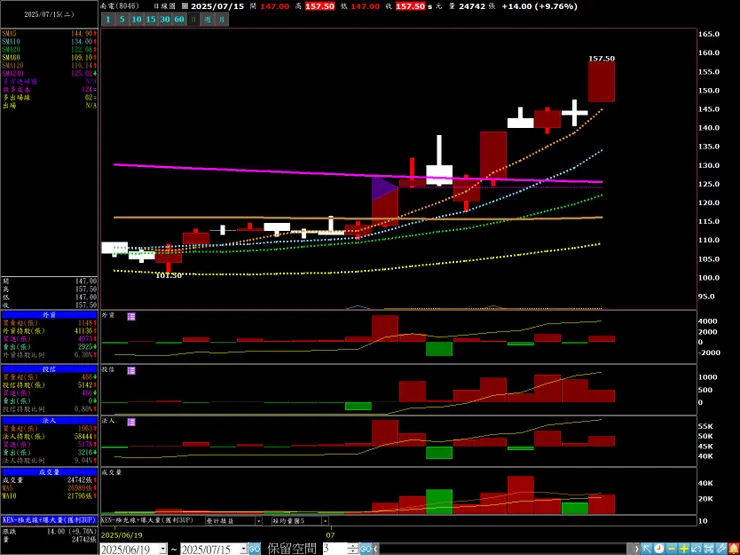Select the 外資 panel header

pos(49,314)
